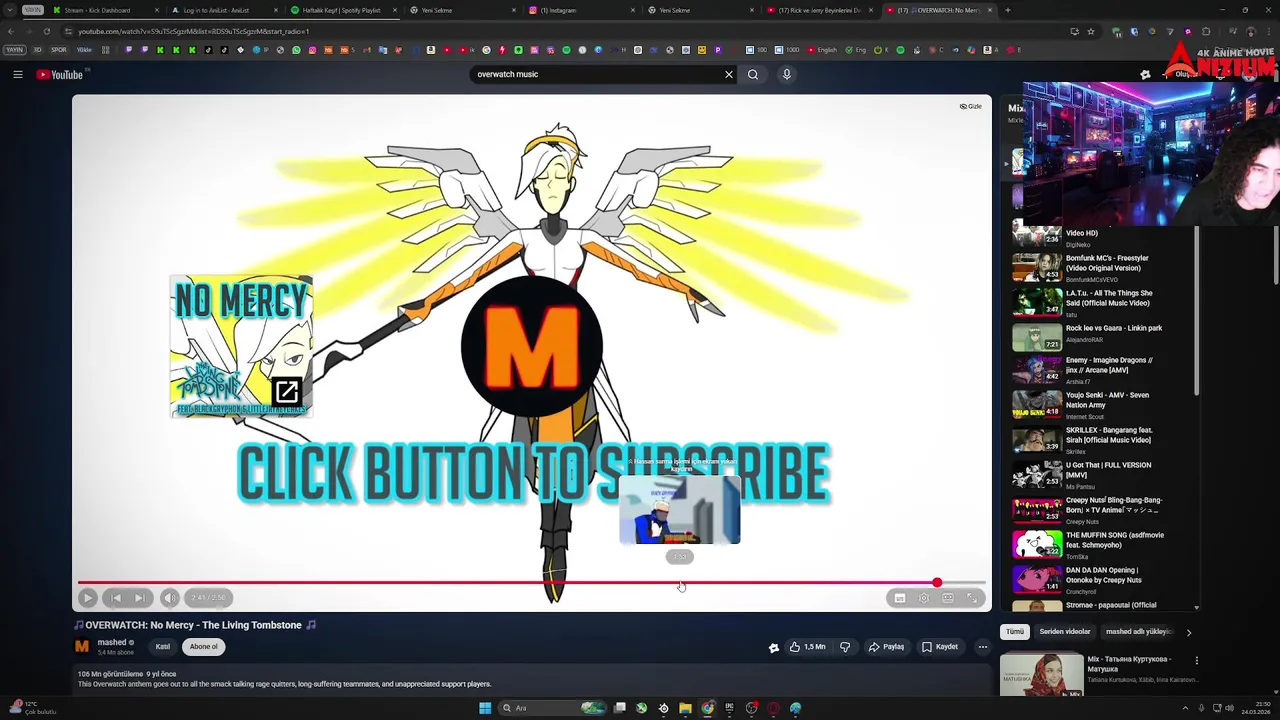This screenshot has width=1280, height=720.
Task: Mute the video volume speaker icon
Action: click(x=170, y=598)
